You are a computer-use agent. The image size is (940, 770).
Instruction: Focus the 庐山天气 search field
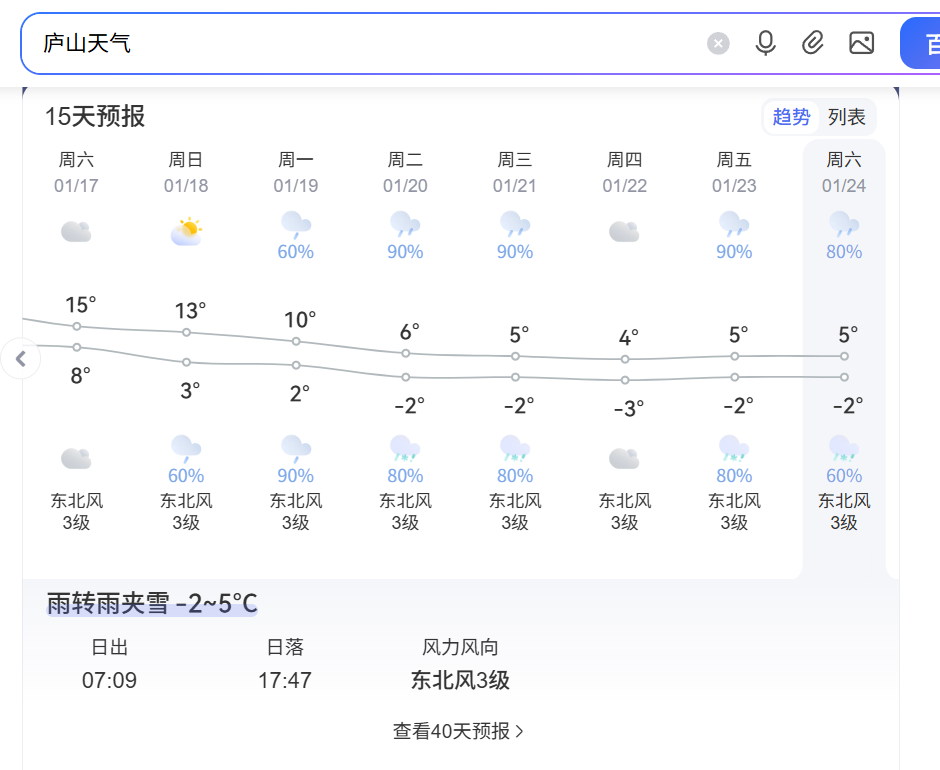360,43
